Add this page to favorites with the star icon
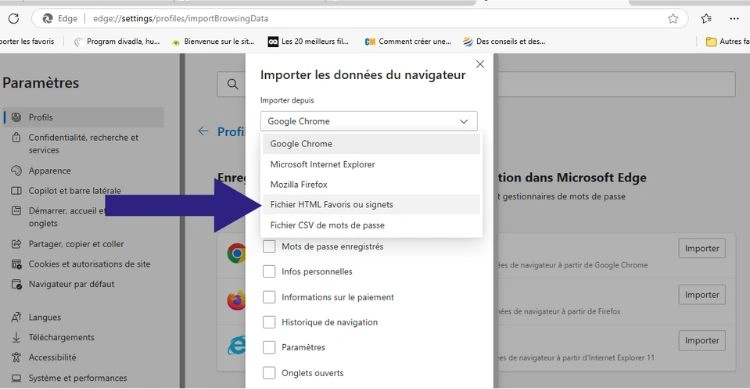 673,19
